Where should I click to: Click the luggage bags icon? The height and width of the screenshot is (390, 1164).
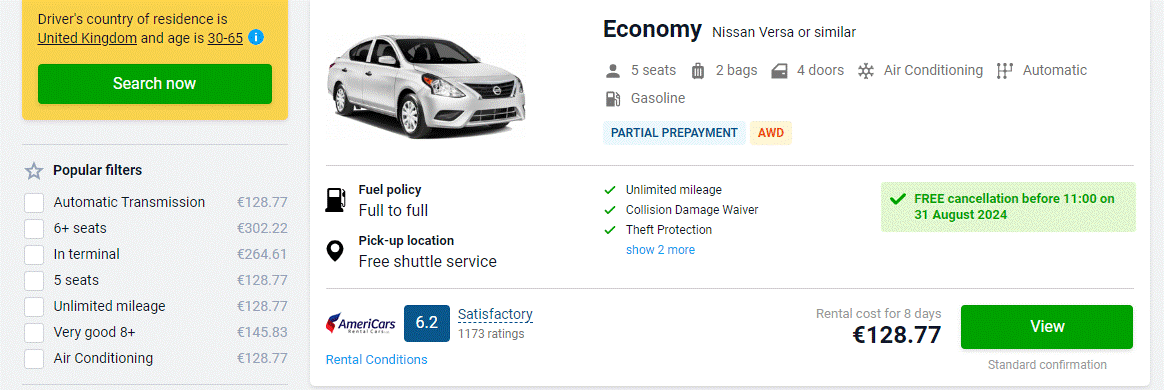click(698, 71)
